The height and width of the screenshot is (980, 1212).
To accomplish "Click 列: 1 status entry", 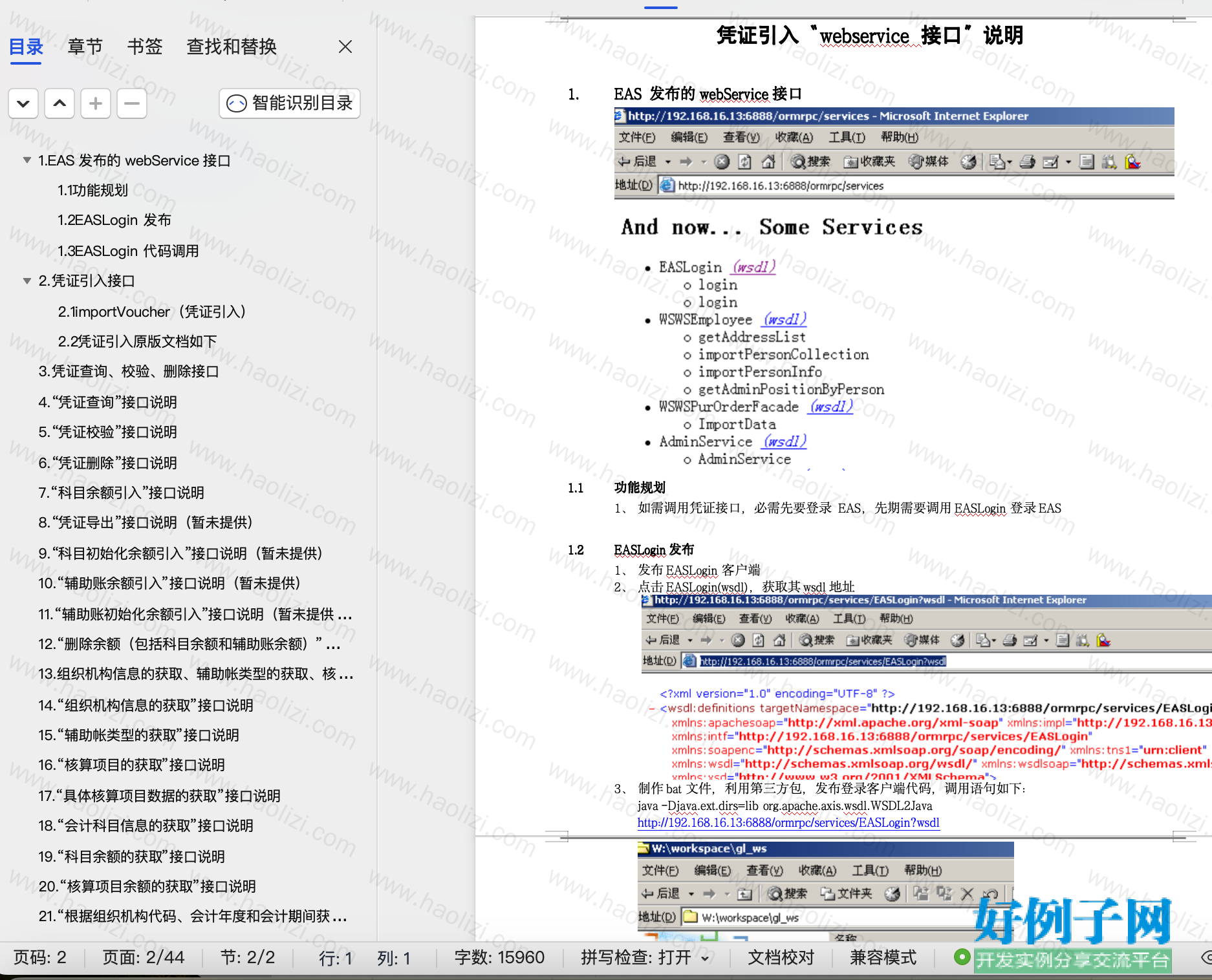I will [394, 958].
